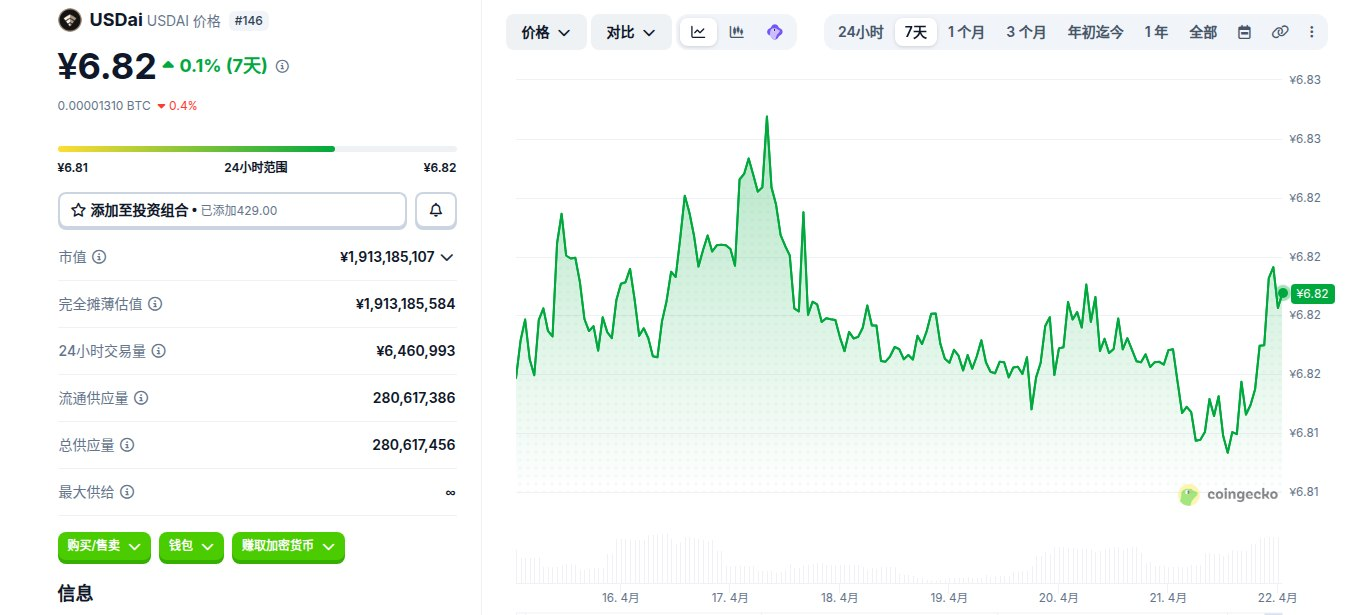This screenshot has width=1360, height=615.
Task: Click the bell price alert icon
Action: click(436, 210)
